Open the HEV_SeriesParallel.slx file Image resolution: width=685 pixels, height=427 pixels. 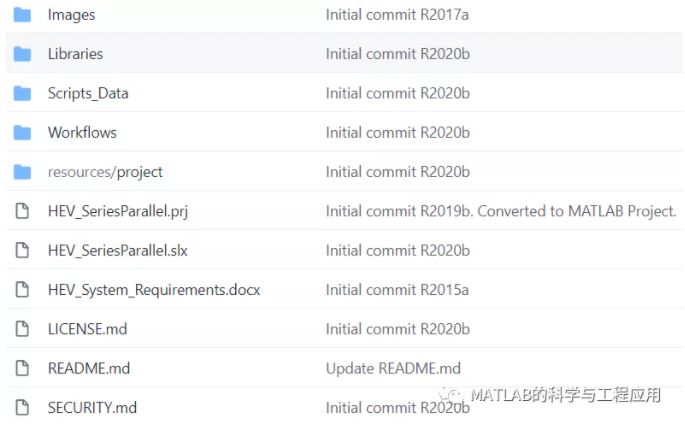[118, 251]
